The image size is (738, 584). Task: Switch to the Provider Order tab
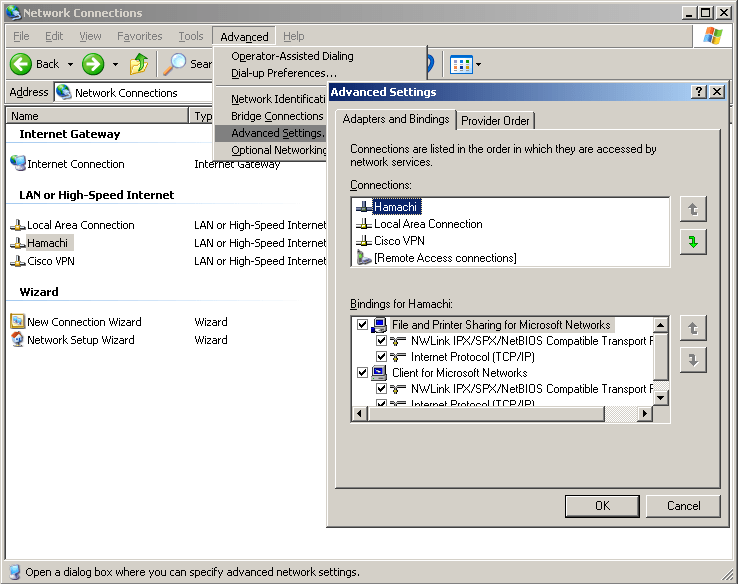tap(495, 120)
